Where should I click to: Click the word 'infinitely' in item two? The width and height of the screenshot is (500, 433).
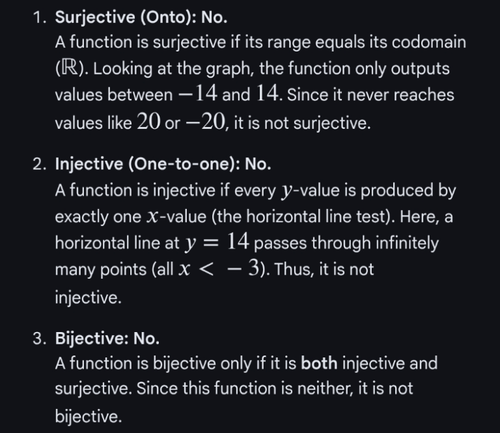[407, 243]
